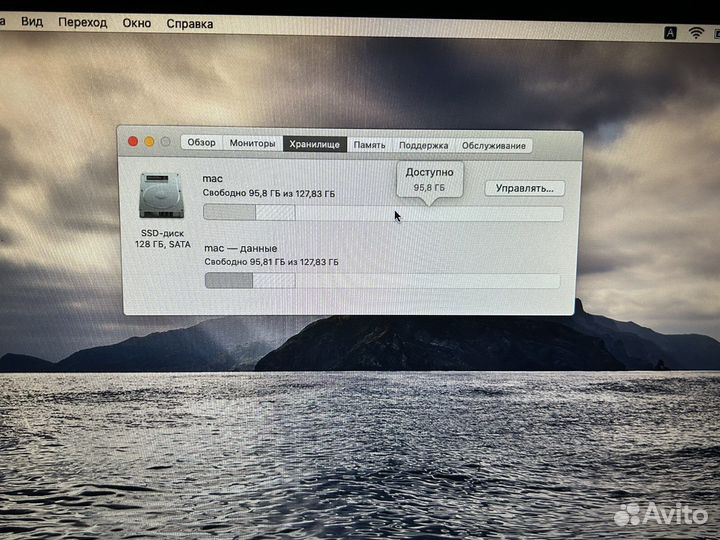Click the mac — данные storage bar

point(382,281)
